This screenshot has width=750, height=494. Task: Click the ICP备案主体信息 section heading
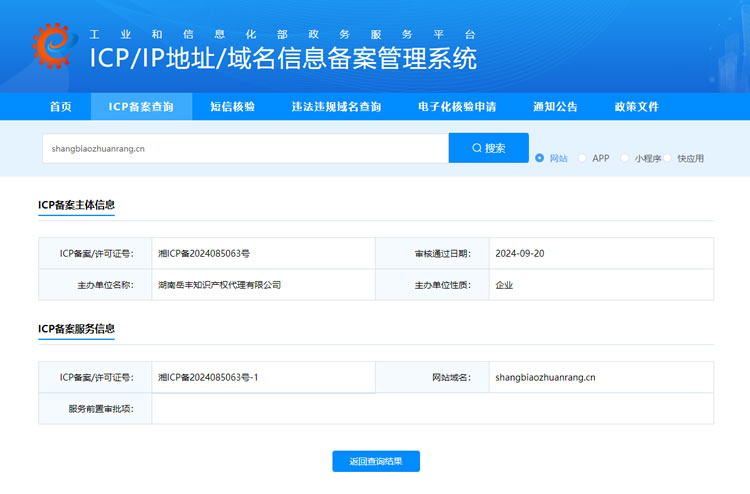[77, 205]
